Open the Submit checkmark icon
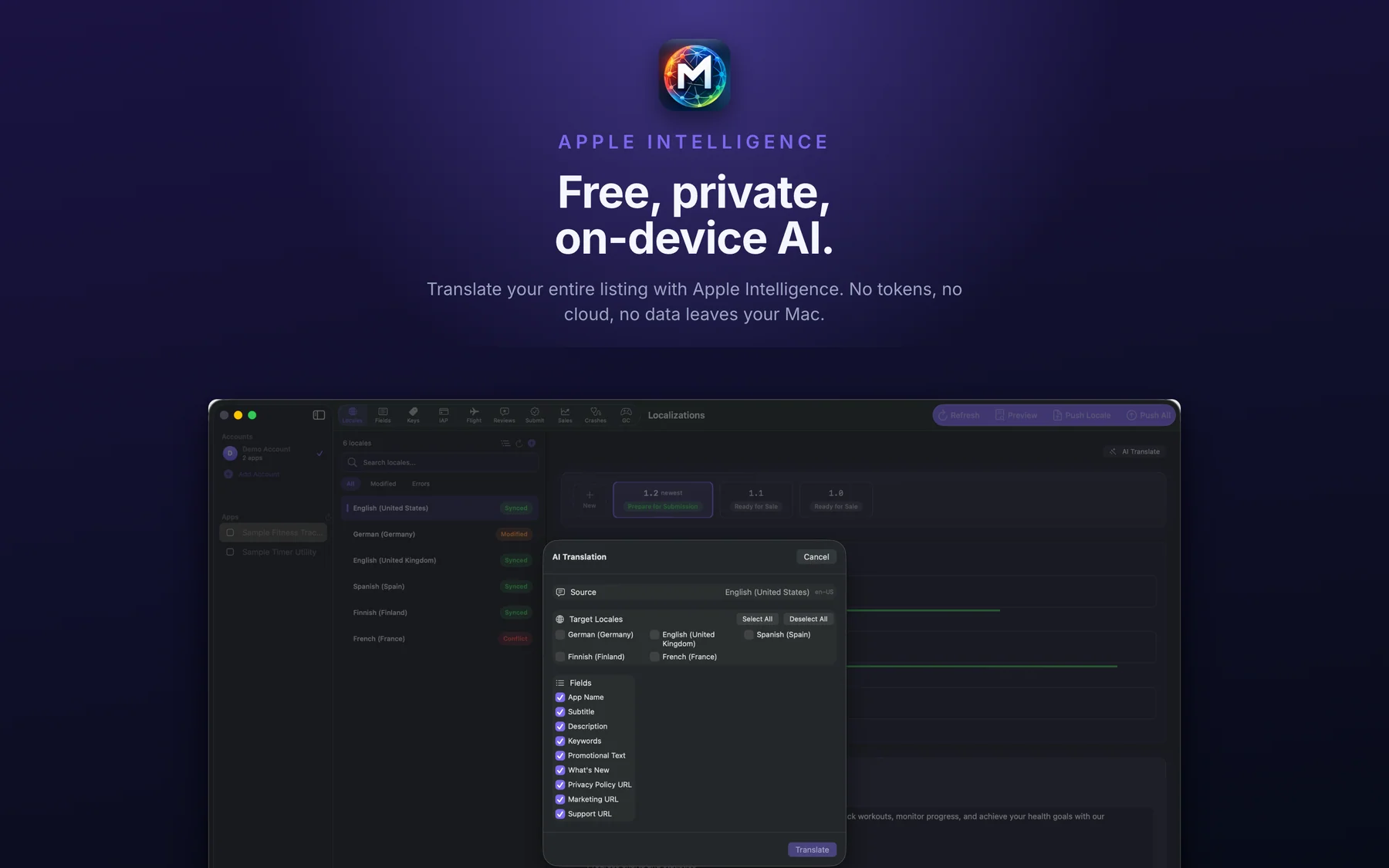 535,415
